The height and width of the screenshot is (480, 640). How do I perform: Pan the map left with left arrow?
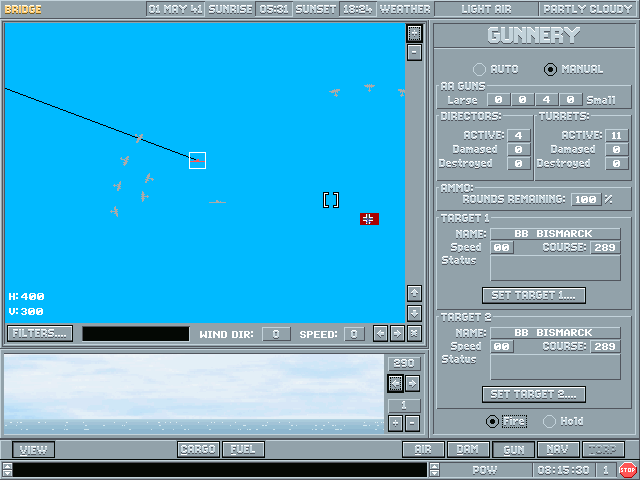(x=380, y=333)
